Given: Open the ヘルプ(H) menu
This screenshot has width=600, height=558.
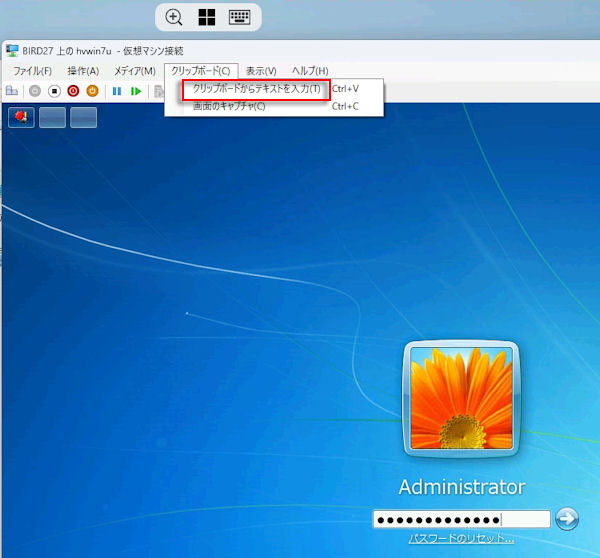Looking at the screenshot, I should pos(310,71).
